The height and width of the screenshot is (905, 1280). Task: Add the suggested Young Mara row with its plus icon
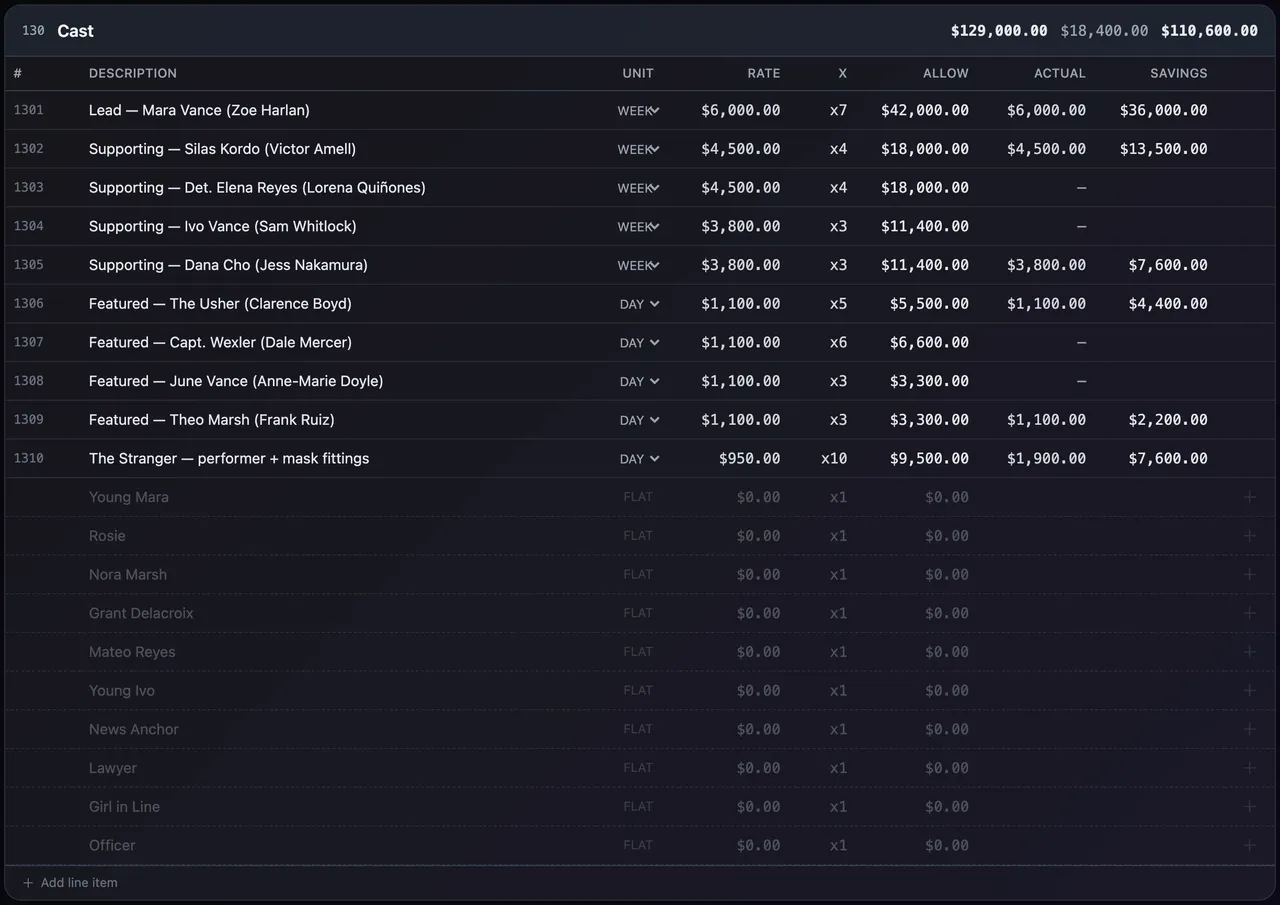(1249, 497)
